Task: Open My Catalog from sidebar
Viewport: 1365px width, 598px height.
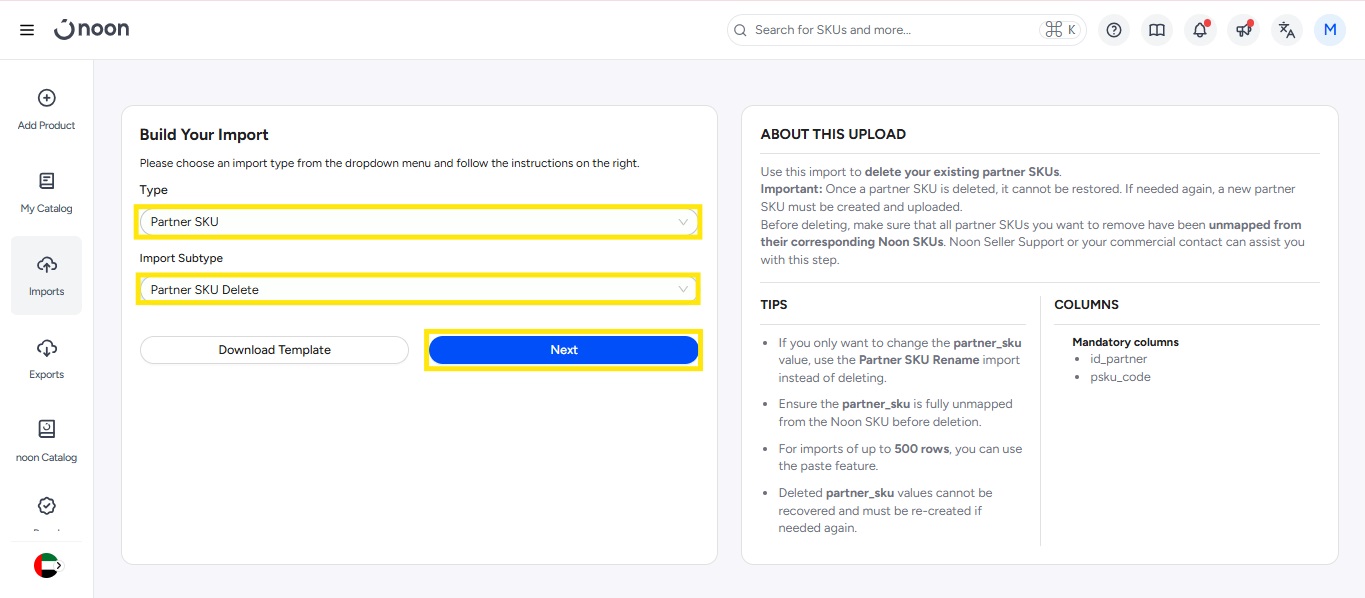Action: [46, 192]
